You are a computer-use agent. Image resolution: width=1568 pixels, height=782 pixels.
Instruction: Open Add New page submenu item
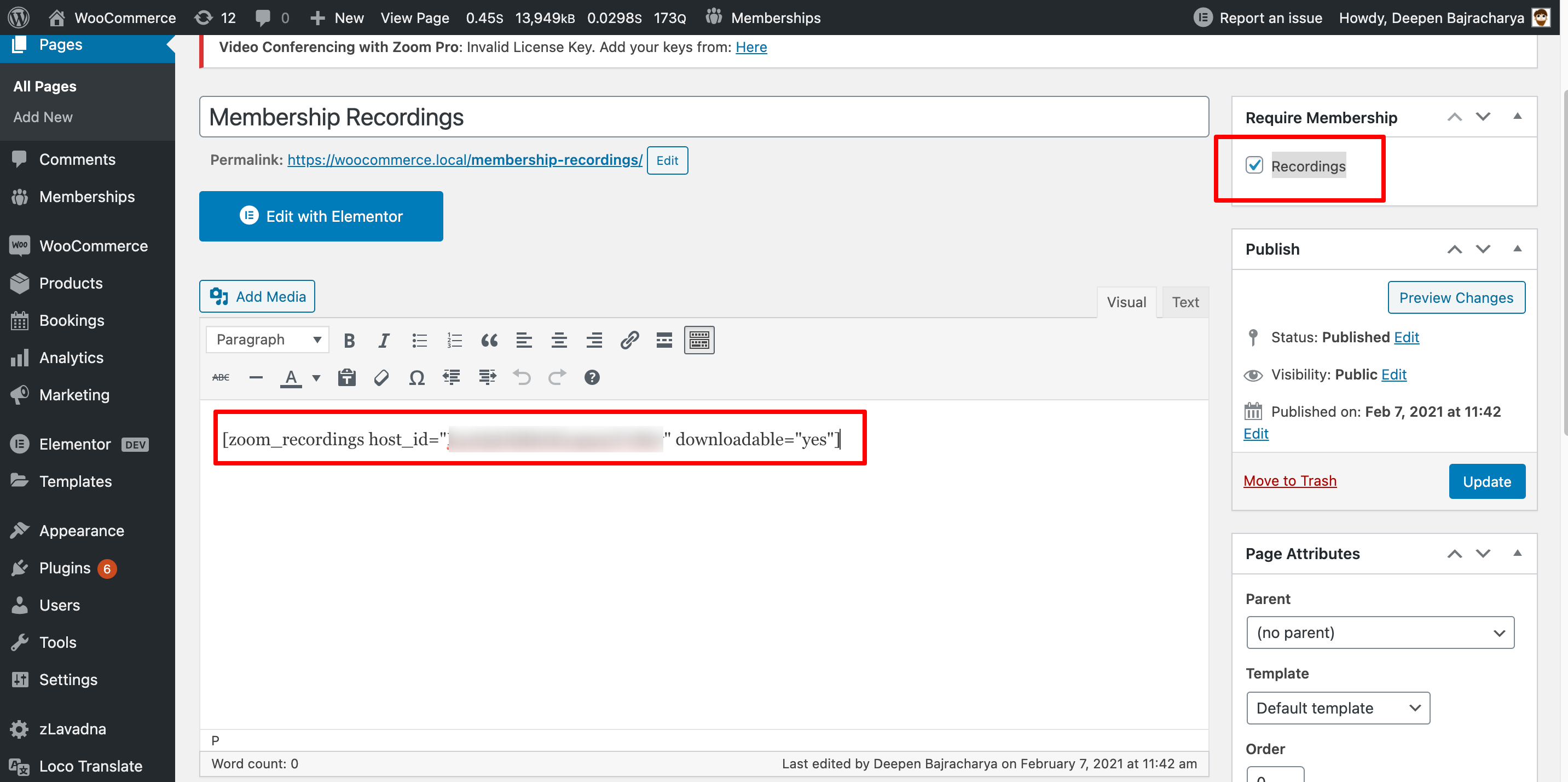[43, 117]
